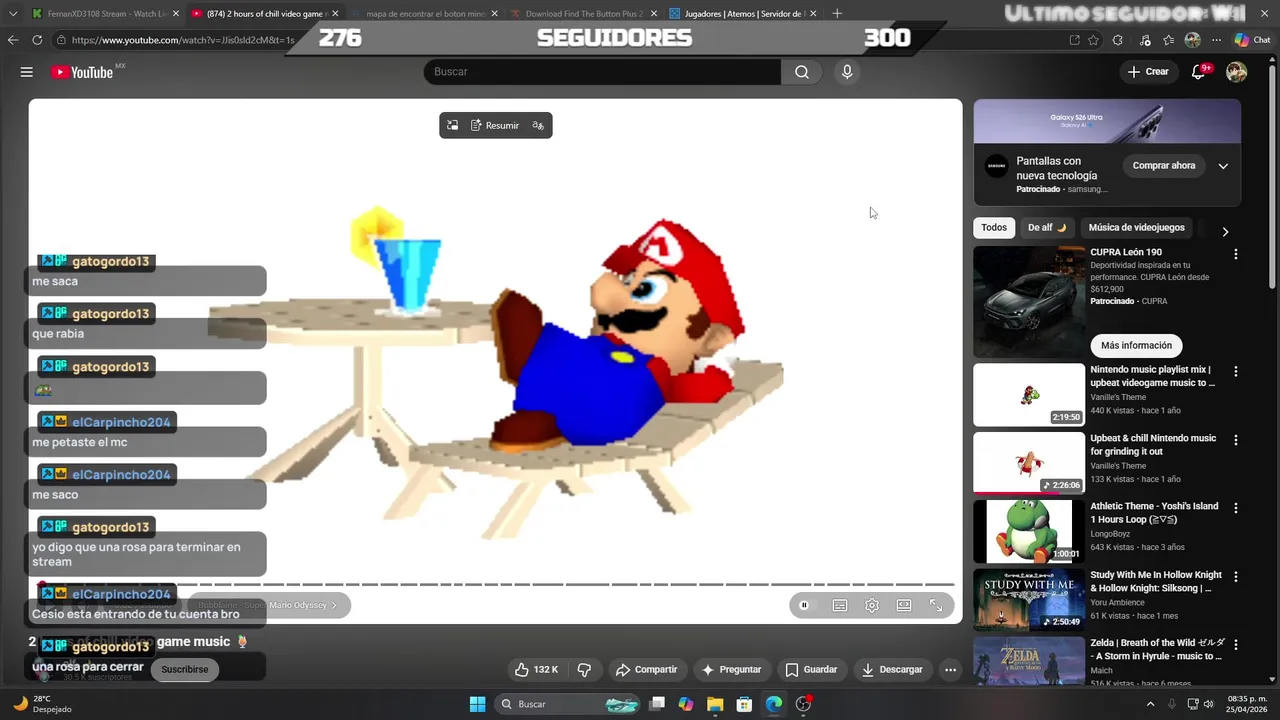Image resolution: width=1280 pixels, height=720 pixels.
Task: Click the Crear button
Action: pos(1148,72)
